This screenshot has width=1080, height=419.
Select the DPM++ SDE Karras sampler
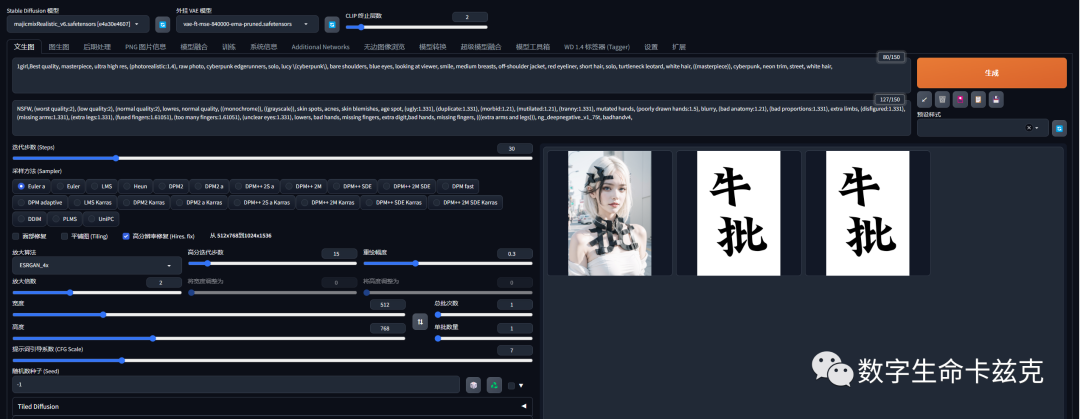(393, 203)
